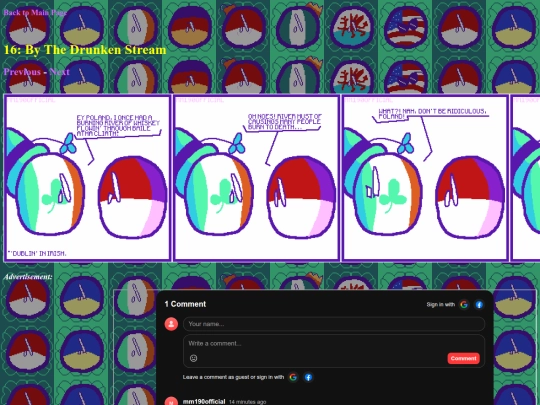Click the mm190official commenter avatar

click(x=171, y=402)
